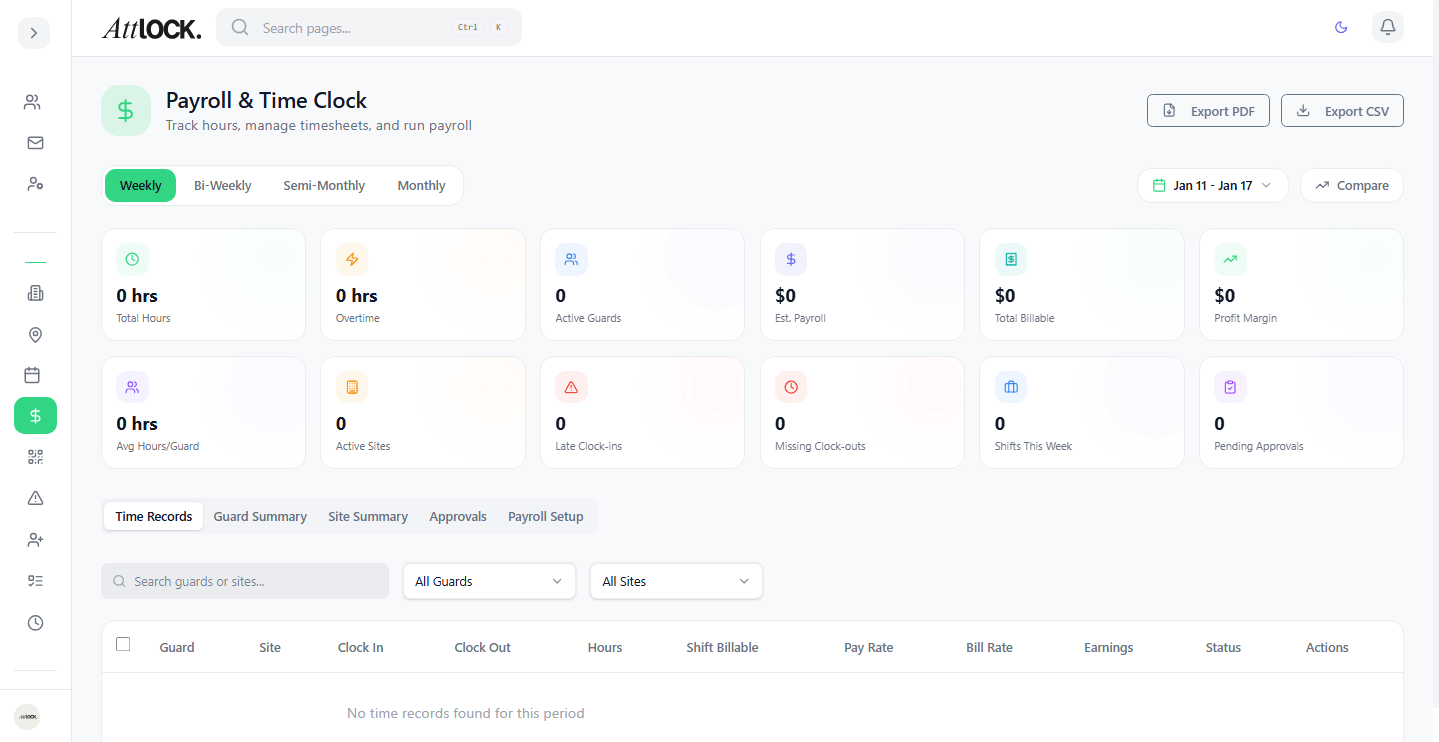Toggle dark mode with the moon icon
Screen dimensions: 1439x742
tap(1341, 27)
